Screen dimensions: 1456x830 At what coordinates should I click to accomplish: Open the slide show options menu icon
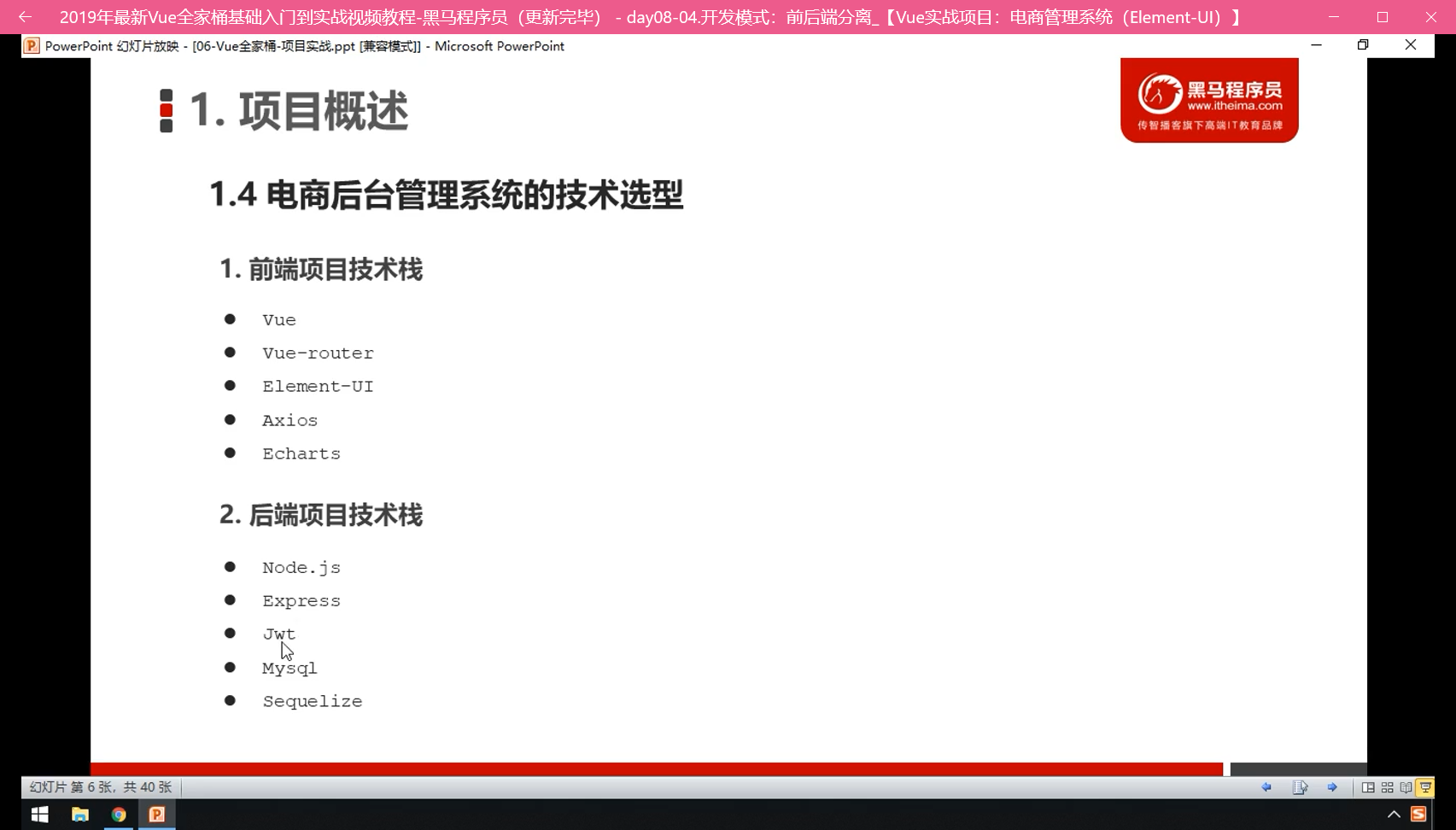point(1300,787)
